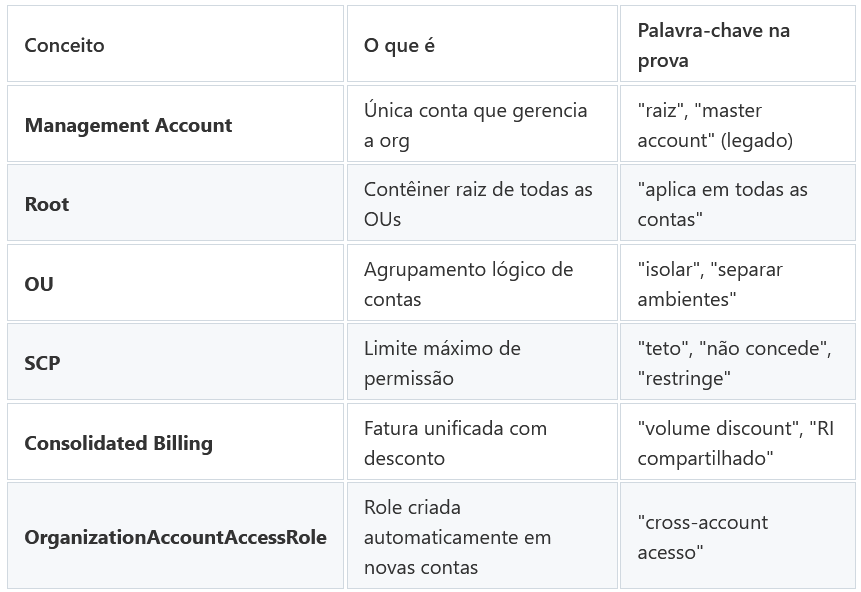Image resolution: width=861 pixels, height=592 pixels.
Task: Click 'teto, não concede, restringe' cell
Action: [737, 362]
